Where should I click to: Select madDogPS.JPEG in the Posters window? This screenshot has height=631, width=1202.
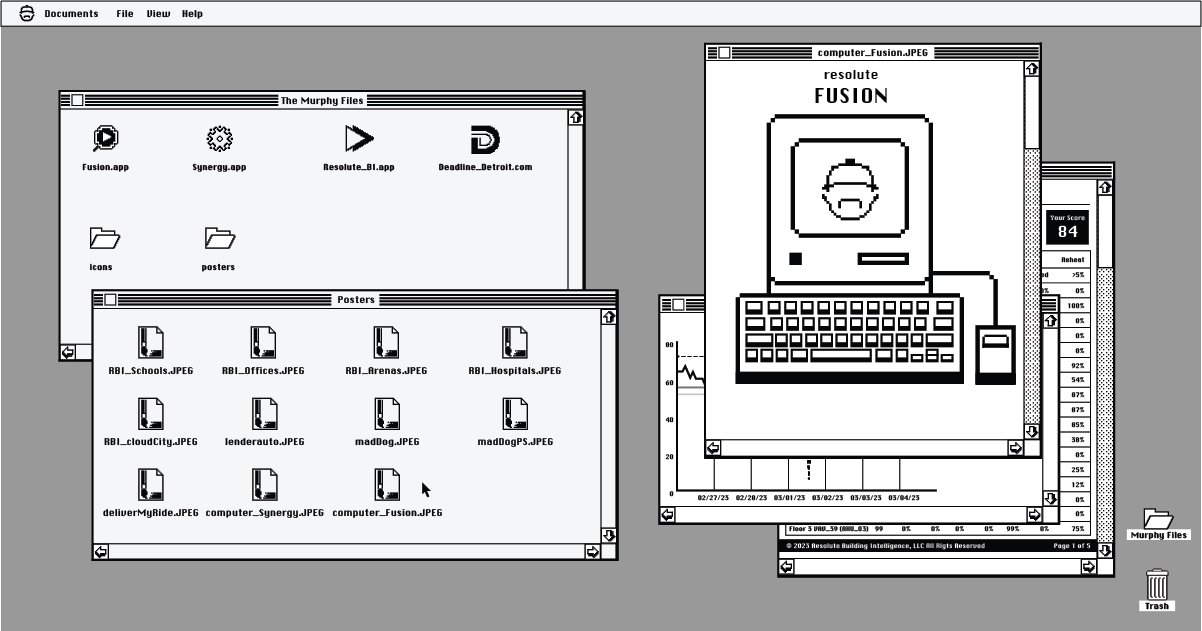pyautogui.click(x=515, y=414)
